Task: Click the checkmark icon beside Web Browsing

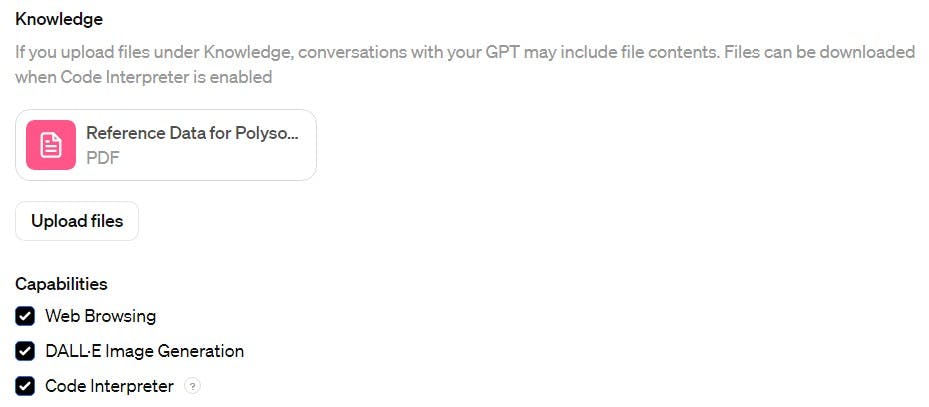Action: (25, 316)
